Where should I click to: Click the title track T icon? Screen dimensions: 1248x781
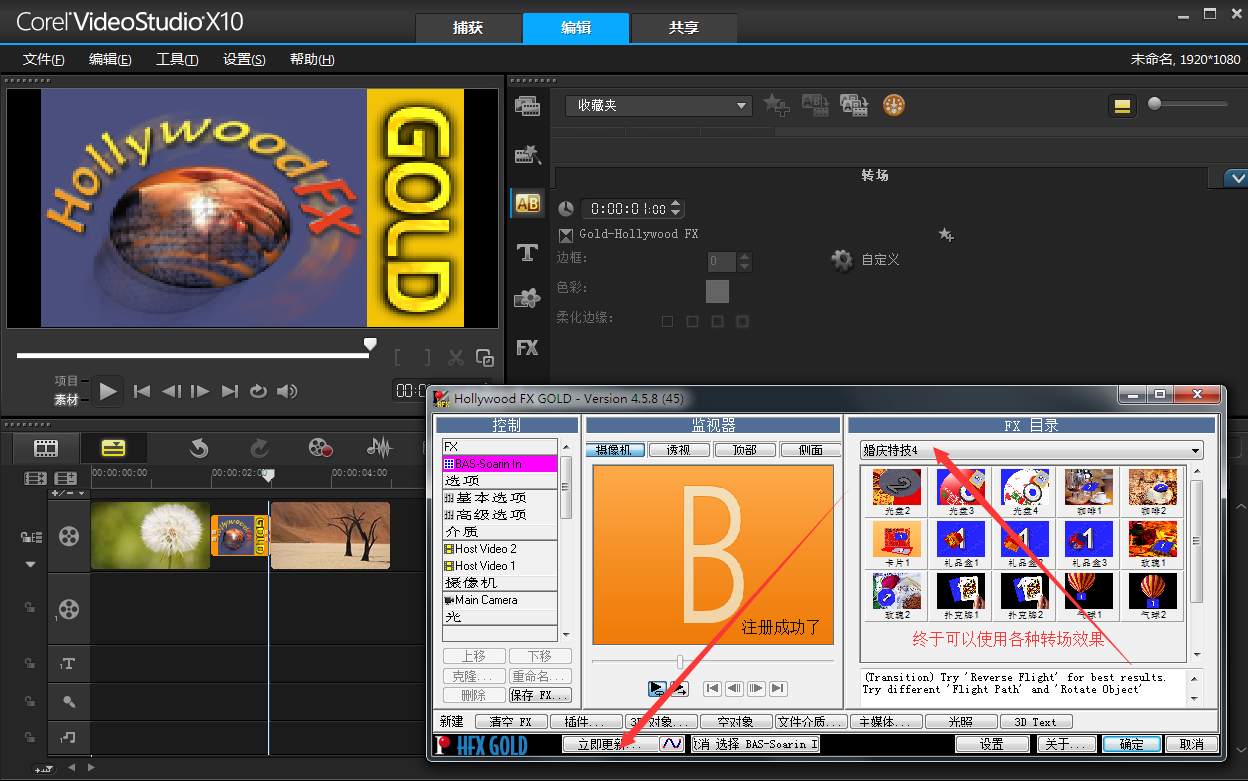tap(68, 664)
